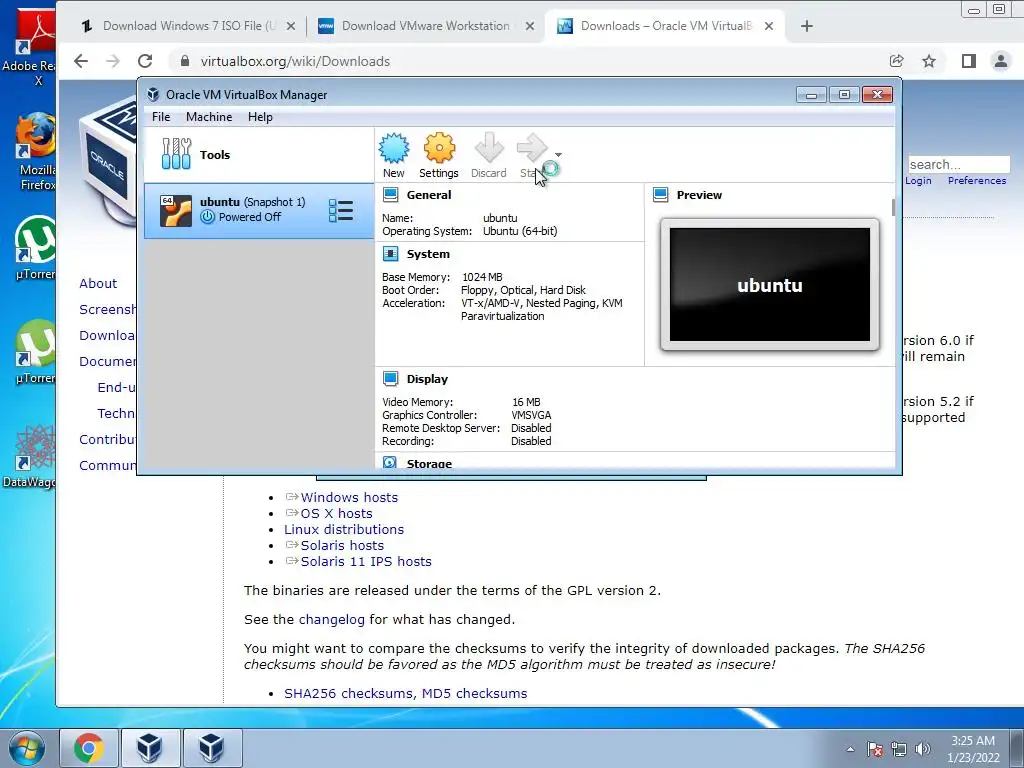1024x768 pixels.
Task: Click the Chrome taskbar icon
Action: [89, 748]
